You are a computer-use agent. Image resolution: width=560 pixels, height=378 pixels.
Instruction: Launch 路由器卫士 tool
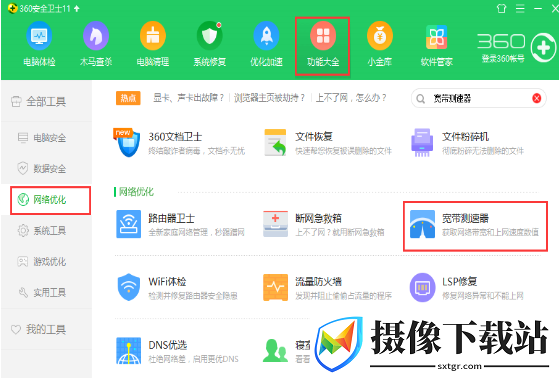pos(180,224)
